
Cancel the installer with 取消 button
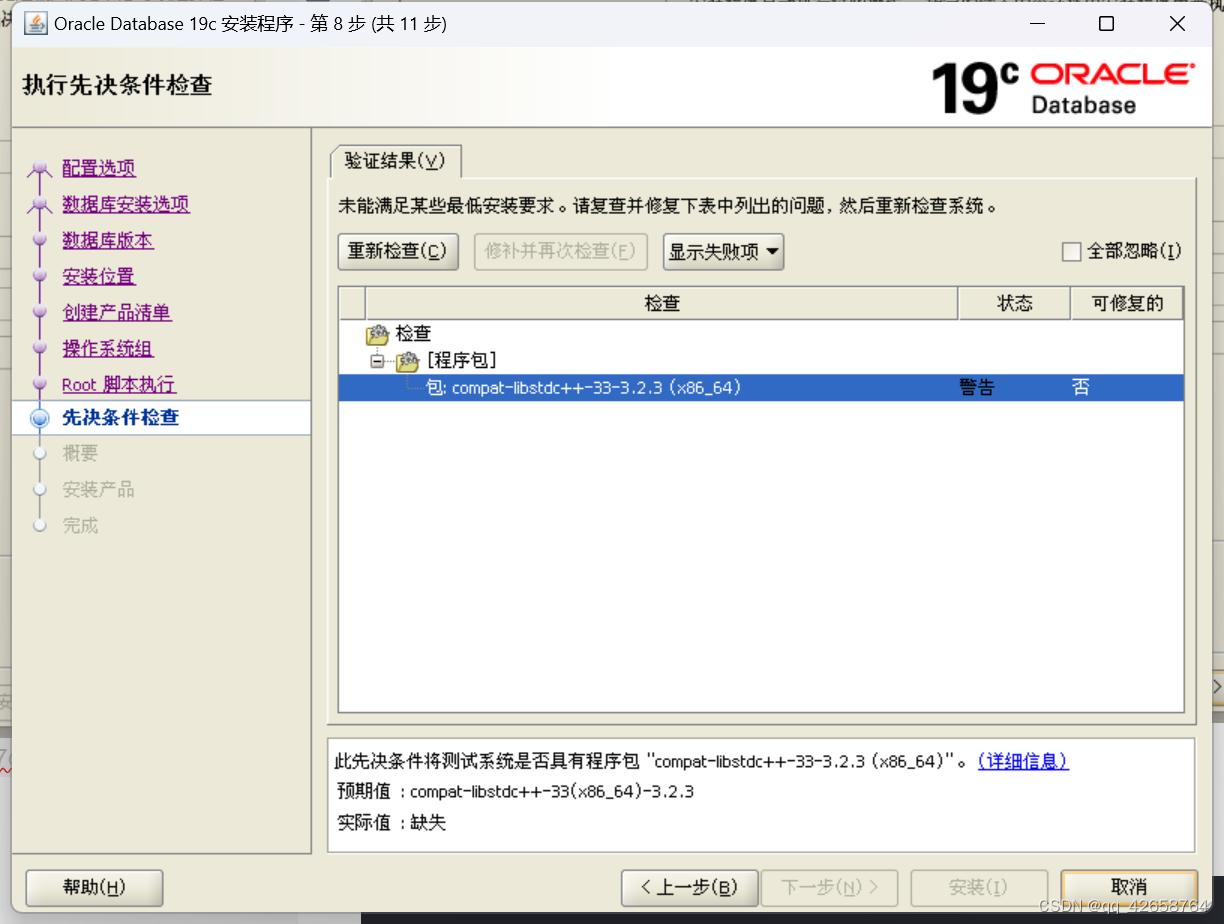pyautogui.click(x=1129, y=888)
